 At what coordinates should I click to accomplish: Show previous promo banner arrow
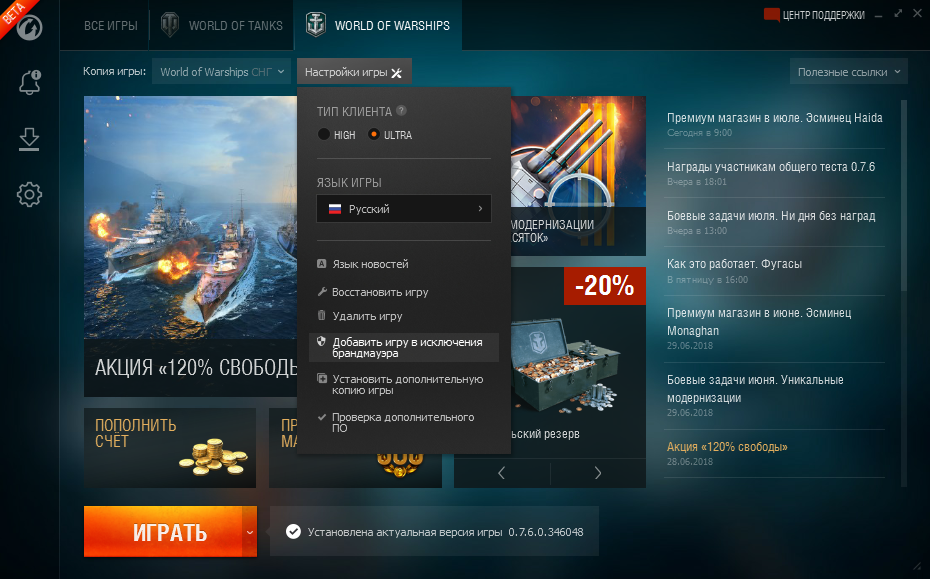pyautogui.click(x=502, y=473)
